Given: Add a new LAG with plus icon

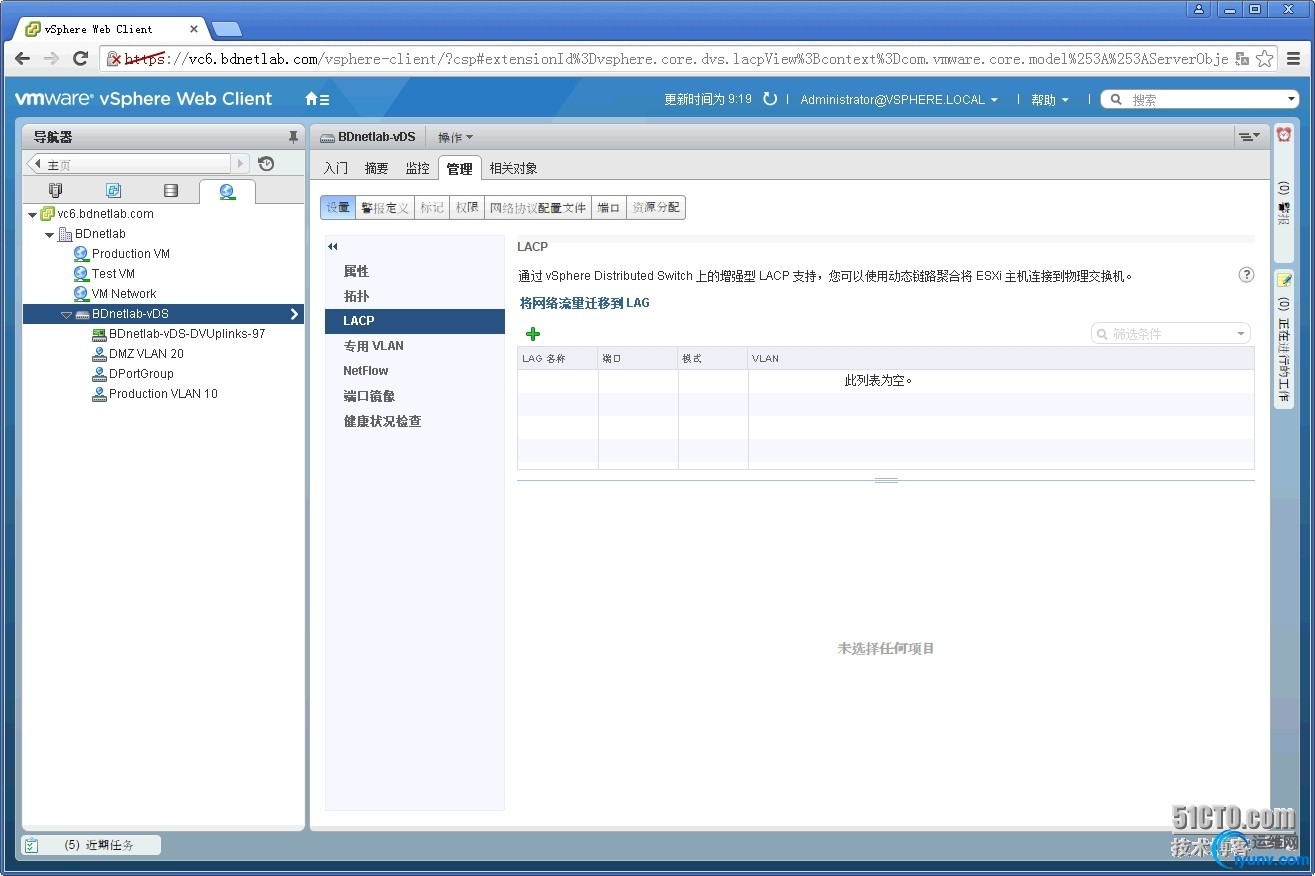Looking at the screenshot, I should click(533, 334).
